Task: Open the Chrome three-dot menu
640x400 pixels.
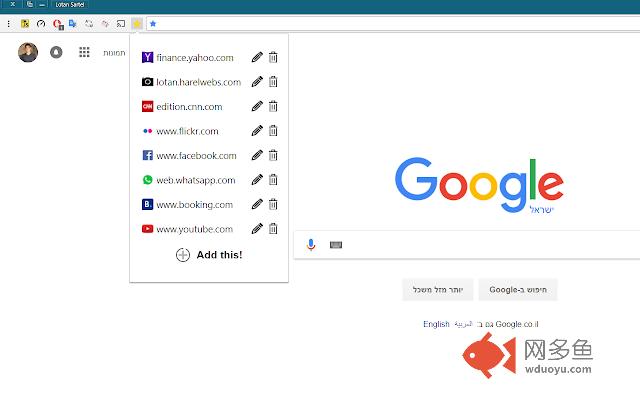Action: tap(9, 24)
